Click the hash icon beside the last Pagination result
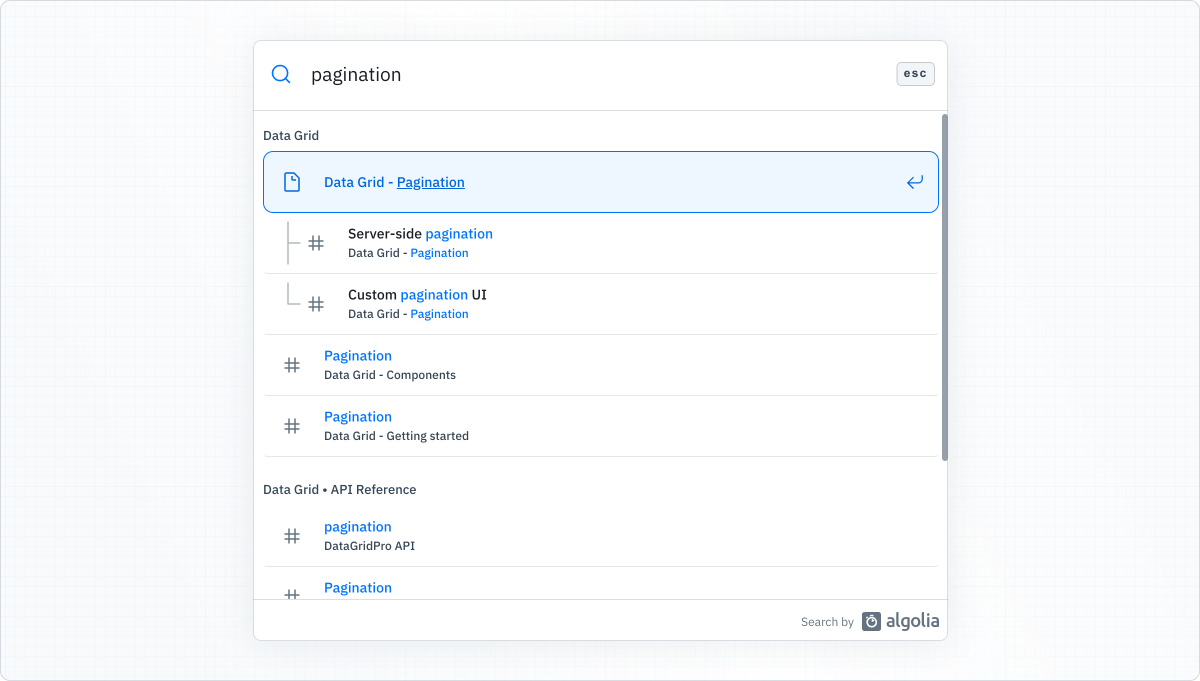 click(x=291, y=594)
